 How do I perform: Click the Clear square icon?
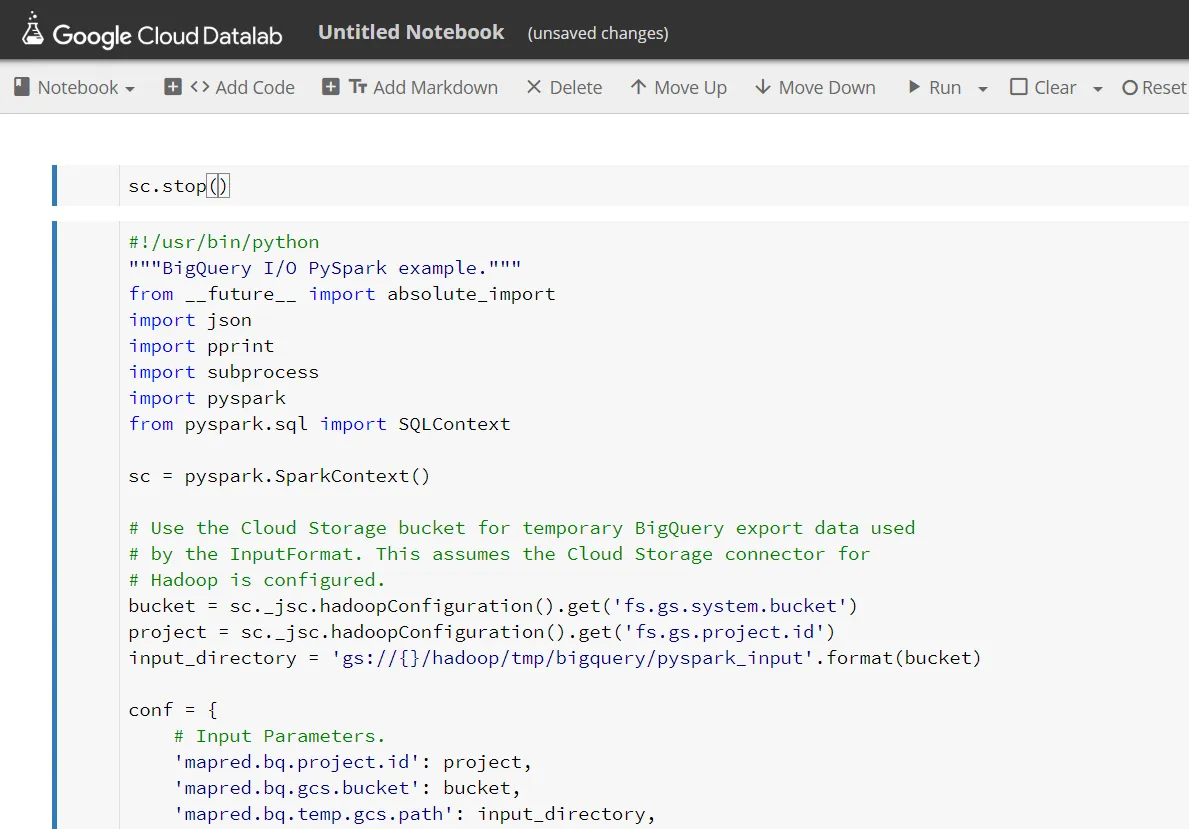(x=1019, y=87)
